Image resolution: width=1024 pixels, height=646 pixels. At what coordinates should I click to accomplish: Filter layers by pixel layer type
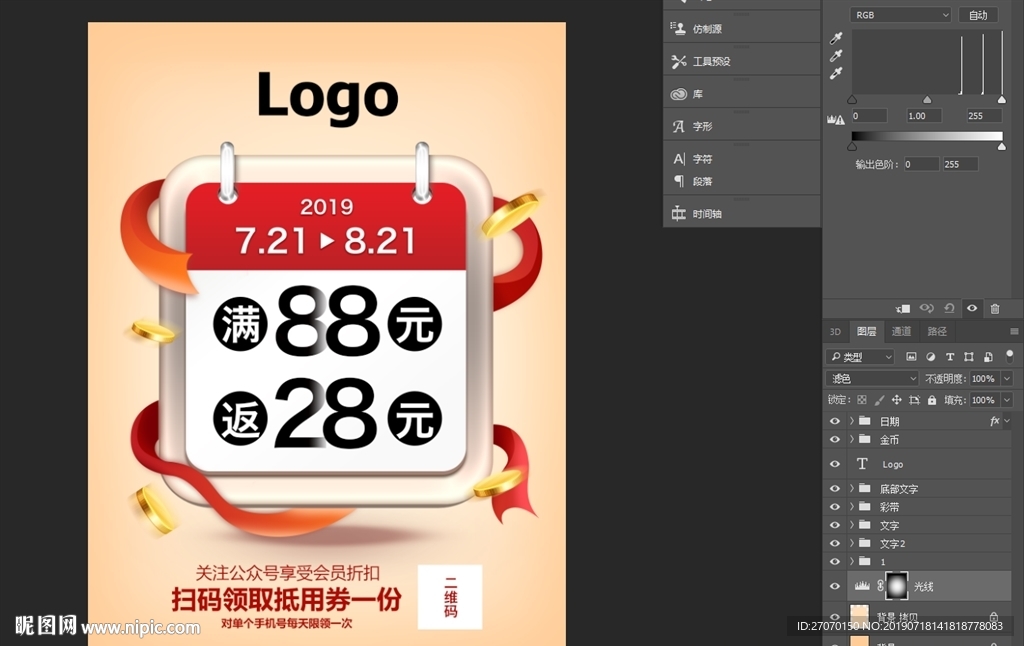911,357
